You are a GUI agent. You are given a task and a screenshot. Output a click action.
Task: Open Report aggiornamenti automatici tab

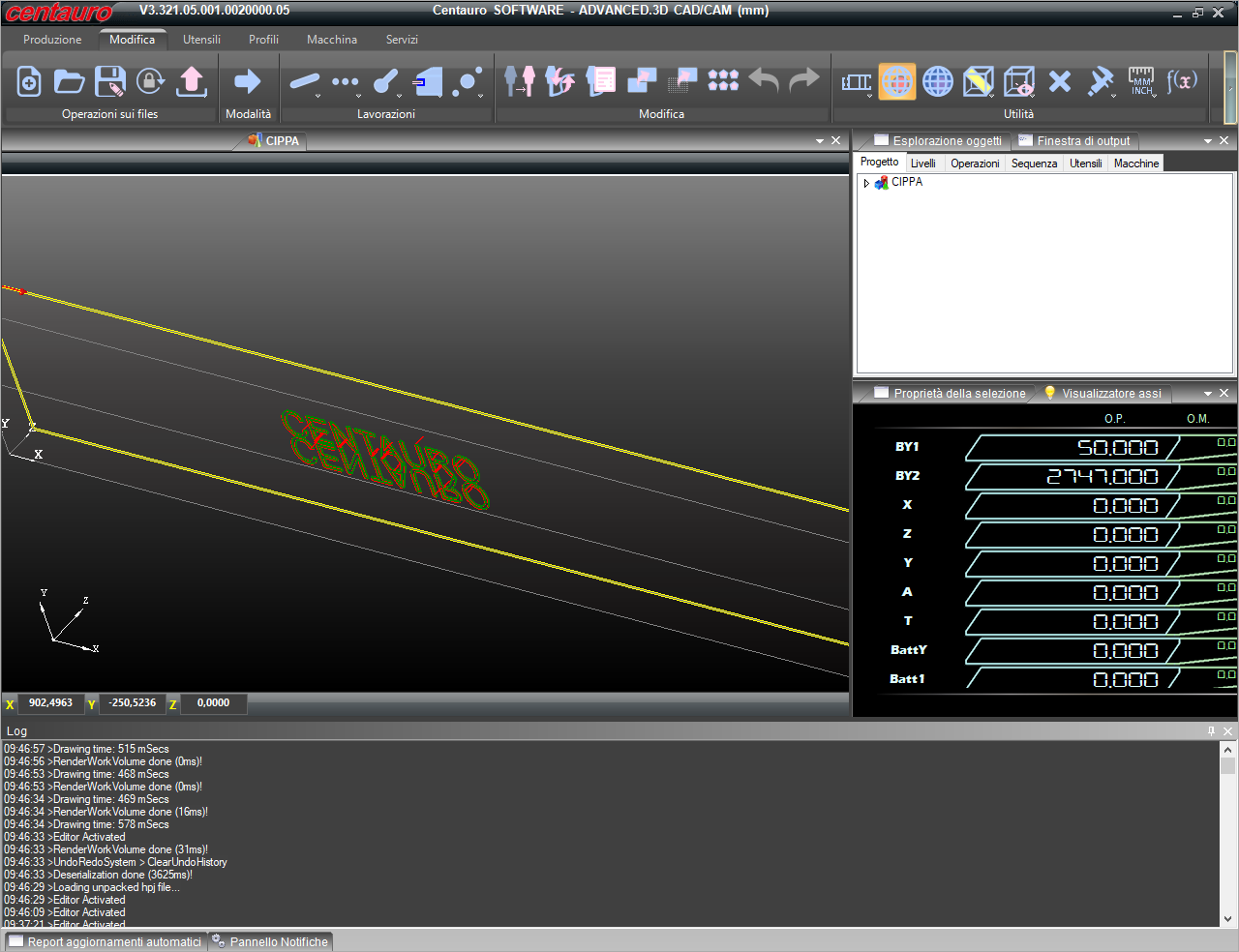tap(105, 942)
